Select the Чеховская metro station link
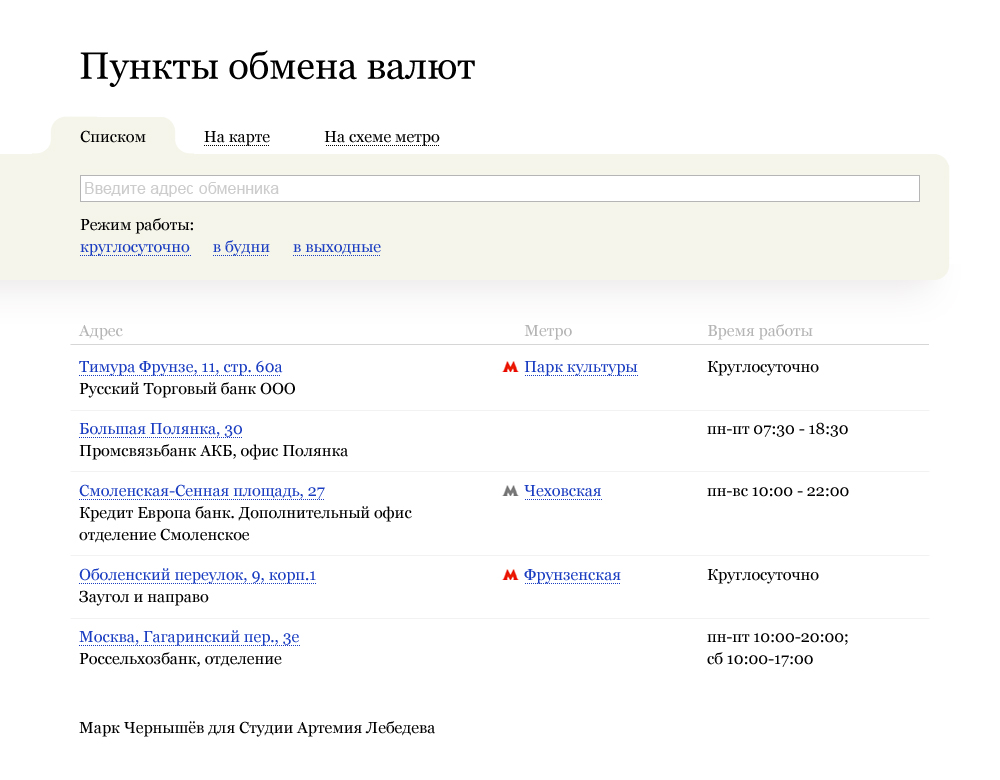 pyautogui.click(x=563, y=491)
